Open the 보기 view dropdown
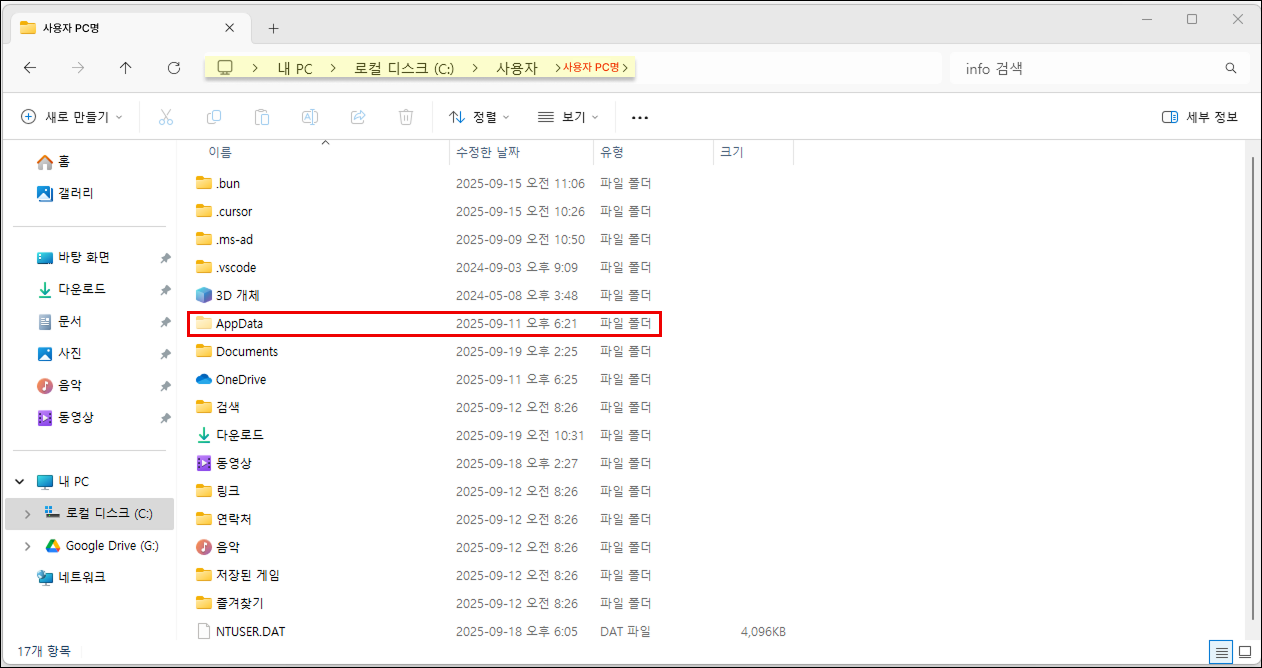 [567, 117]
